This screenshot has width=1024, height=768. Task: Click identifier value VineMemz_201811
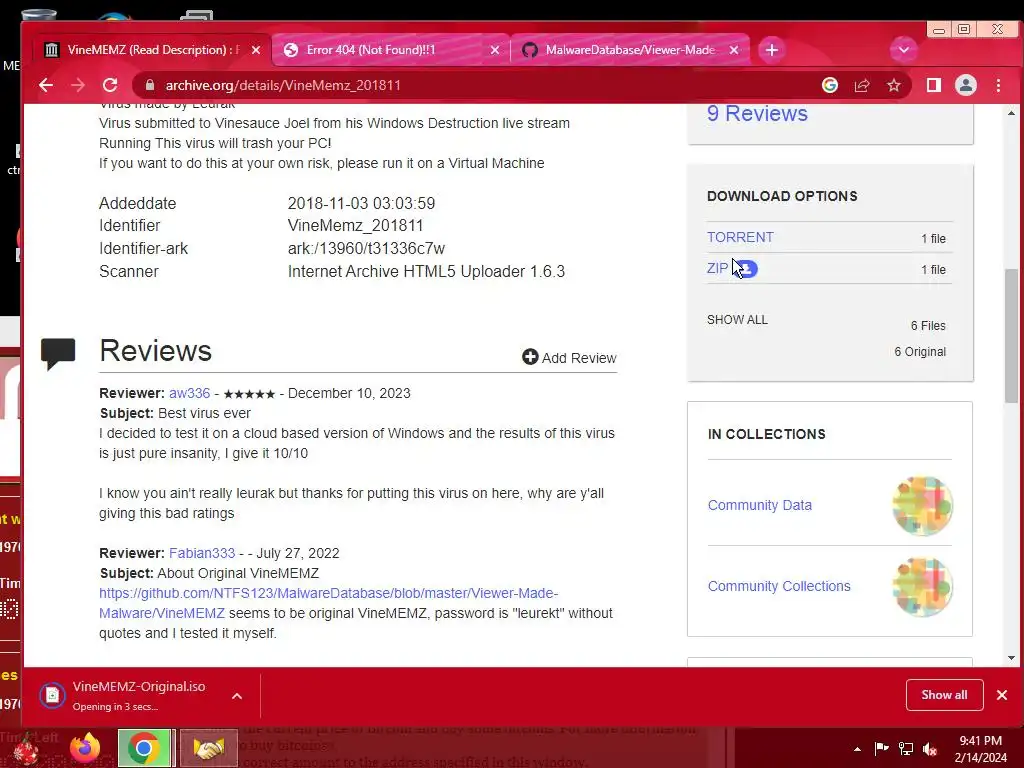pos(355,226)
